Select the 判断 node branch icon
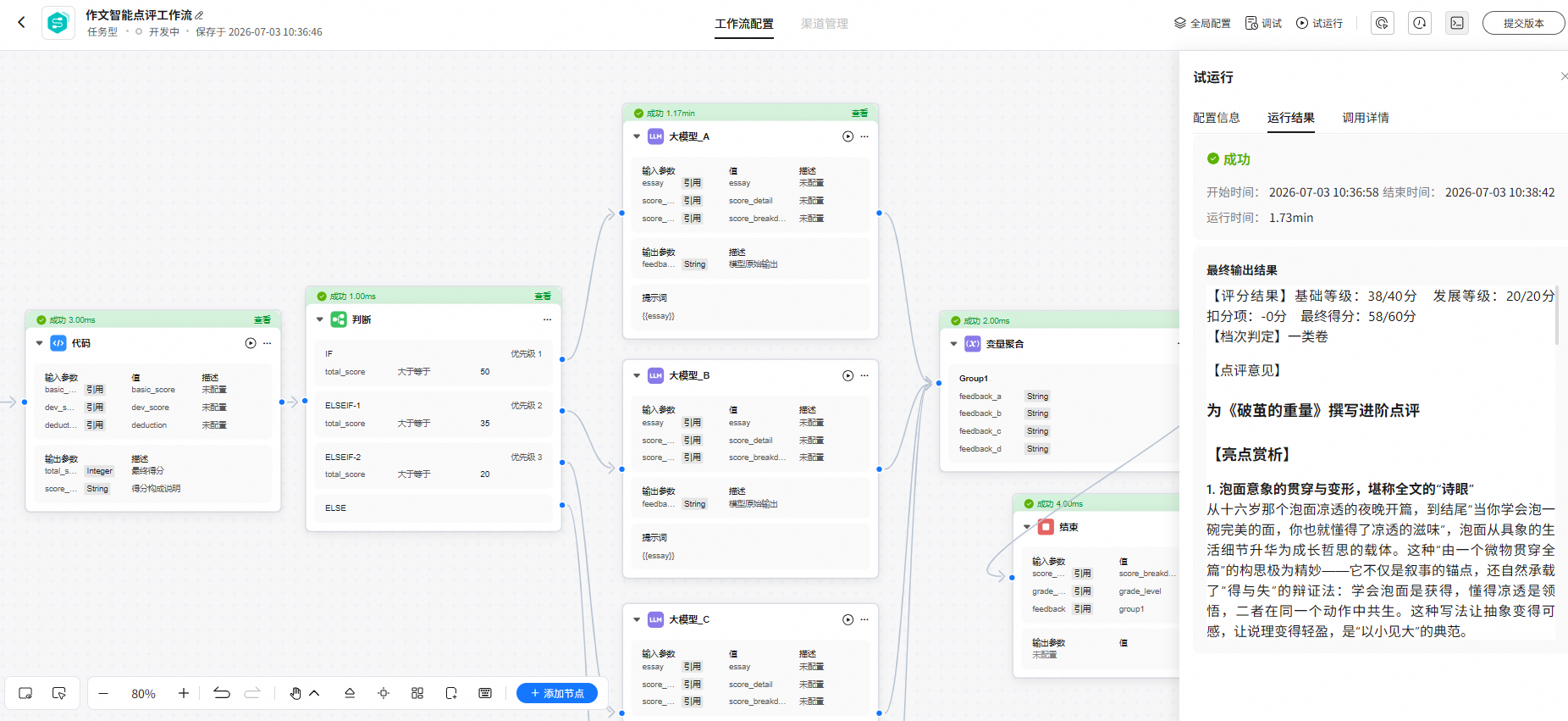The height and width of the screenshot is (721, 1568). tap(339, 319)
